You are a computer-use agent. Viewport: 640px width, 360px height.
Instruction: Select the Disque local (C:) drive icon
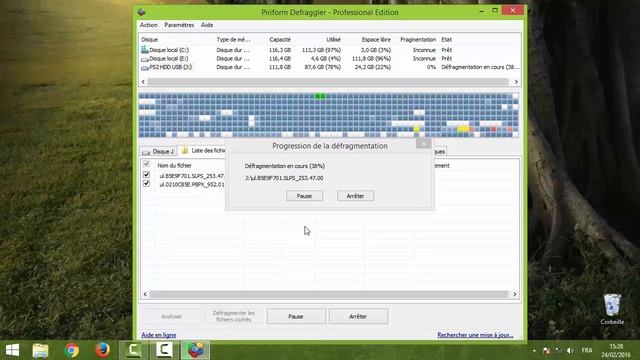pyautogui.click(x=144, y=50)
